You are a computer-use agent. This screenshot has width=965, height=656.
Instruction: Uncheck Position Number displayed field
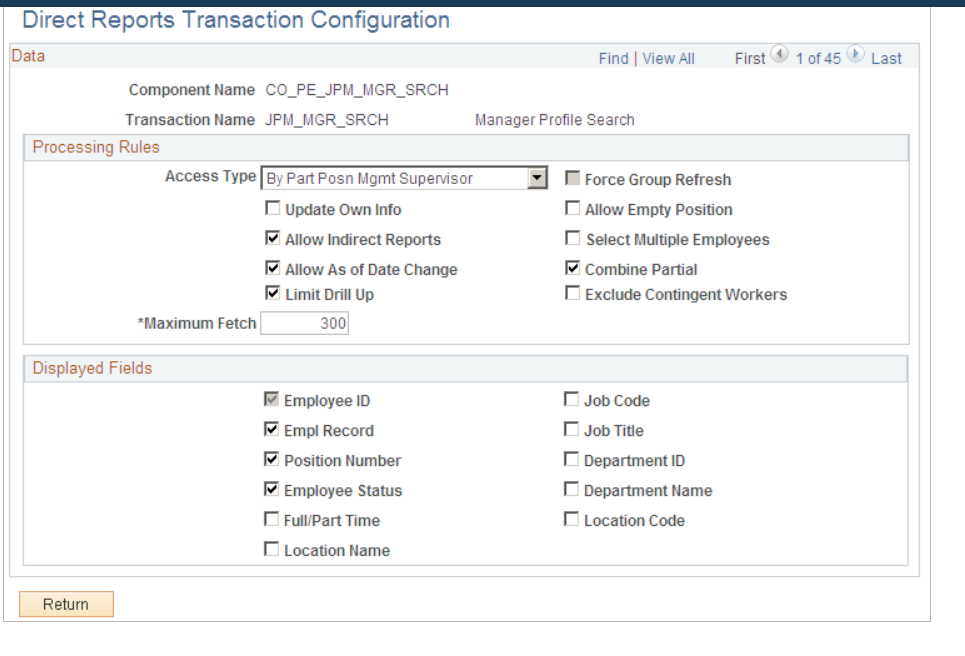tap(271, 460)
